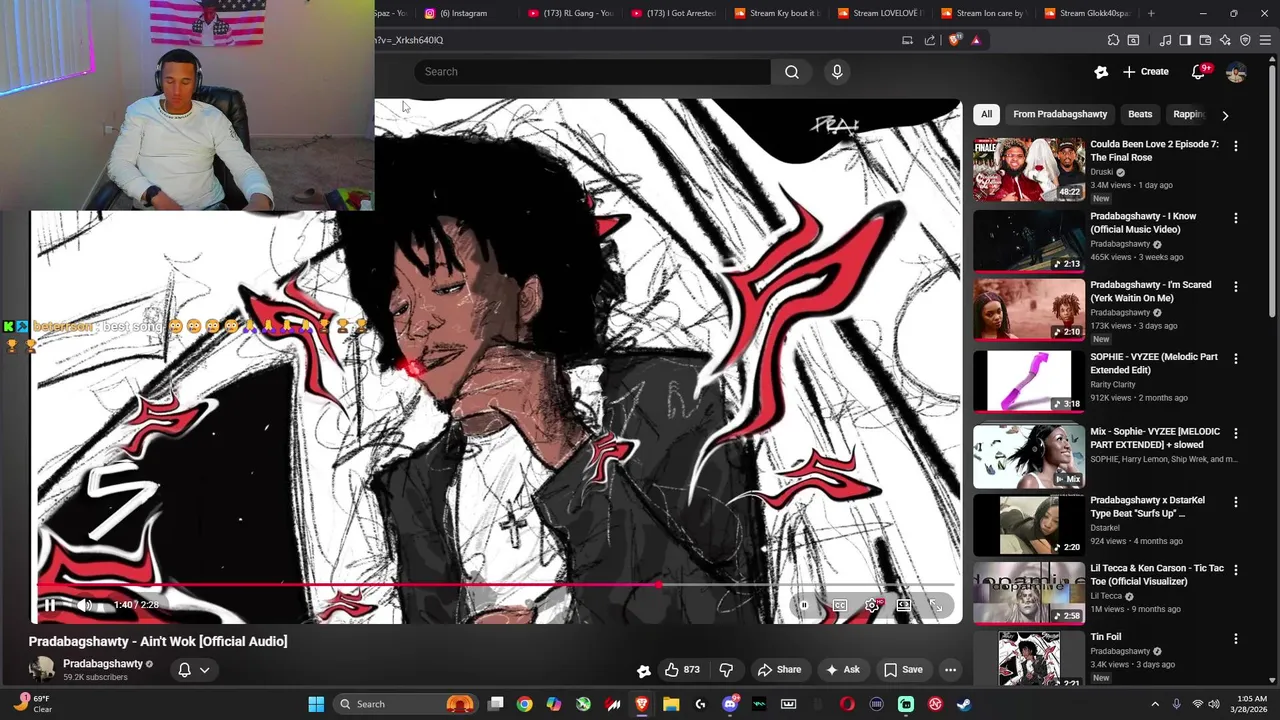Image resolution: width=1280 pixels, height=720 pixels.
Task: Open a new browser tab with plus
Action: point(1151,13)
